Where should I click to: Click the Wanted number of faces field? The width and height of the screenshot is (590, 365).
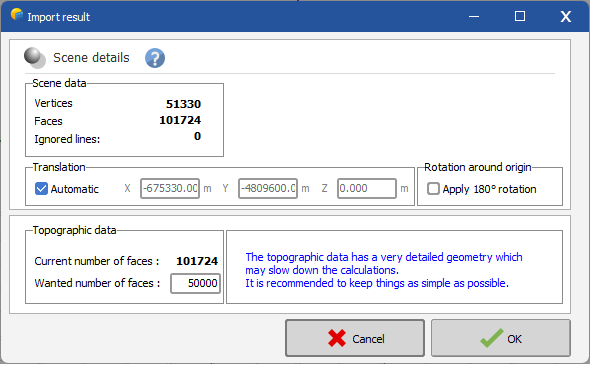[x=195, y=283]
